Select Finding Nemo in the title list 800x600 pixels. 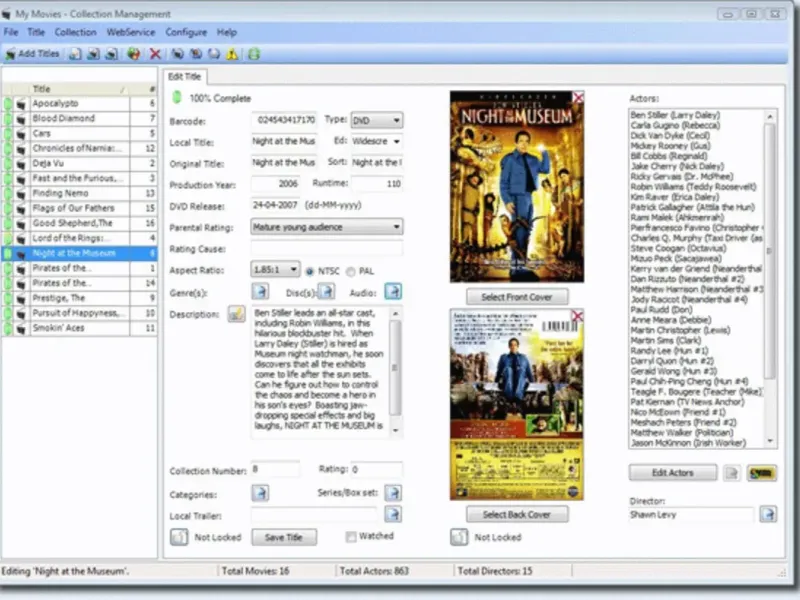click(x=79, y=193)
